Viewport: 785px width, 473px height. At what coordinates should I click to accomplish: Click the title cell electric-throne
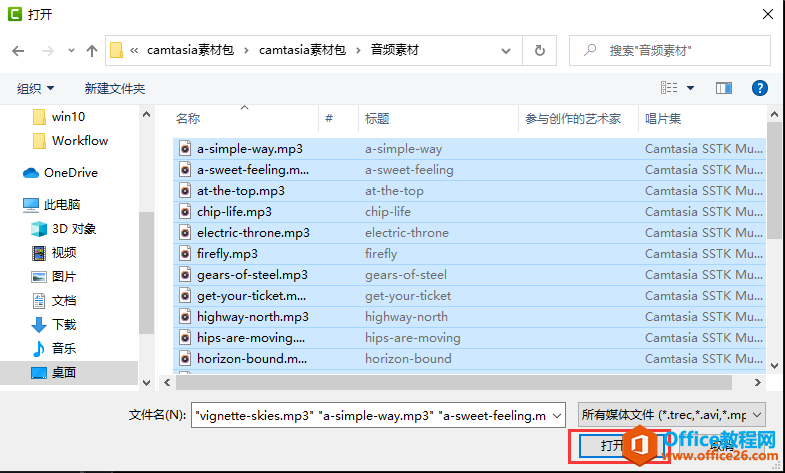pyautogui.click(x=407, y=233)
